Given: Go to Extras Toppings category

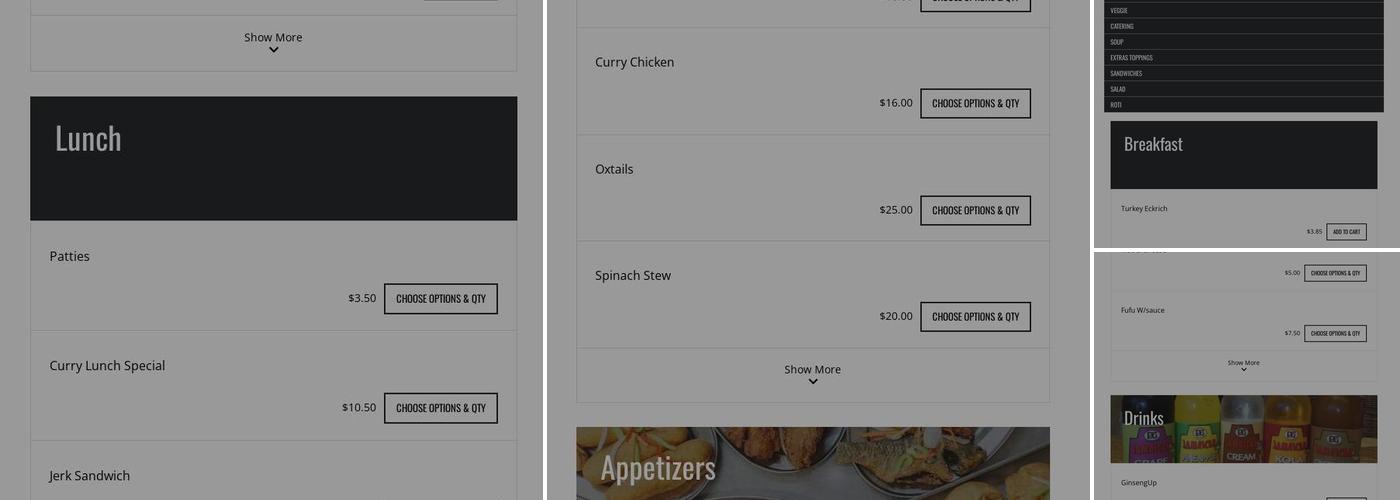Looking at the screenshot, I should [x=1243, y=58].
